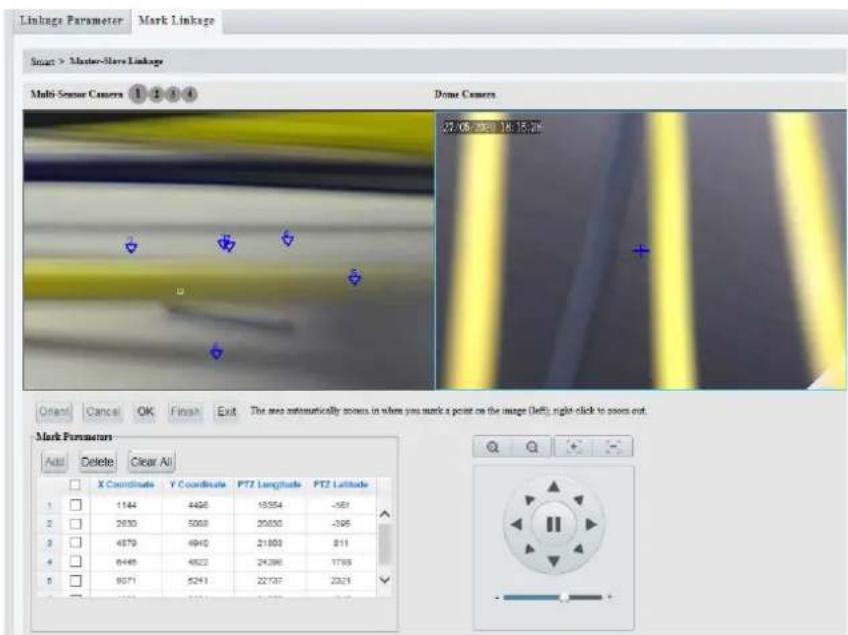Click the zoom in magnifier icon
The width and height of the screenshot is (848, 635).
click(x=492, y=447)
